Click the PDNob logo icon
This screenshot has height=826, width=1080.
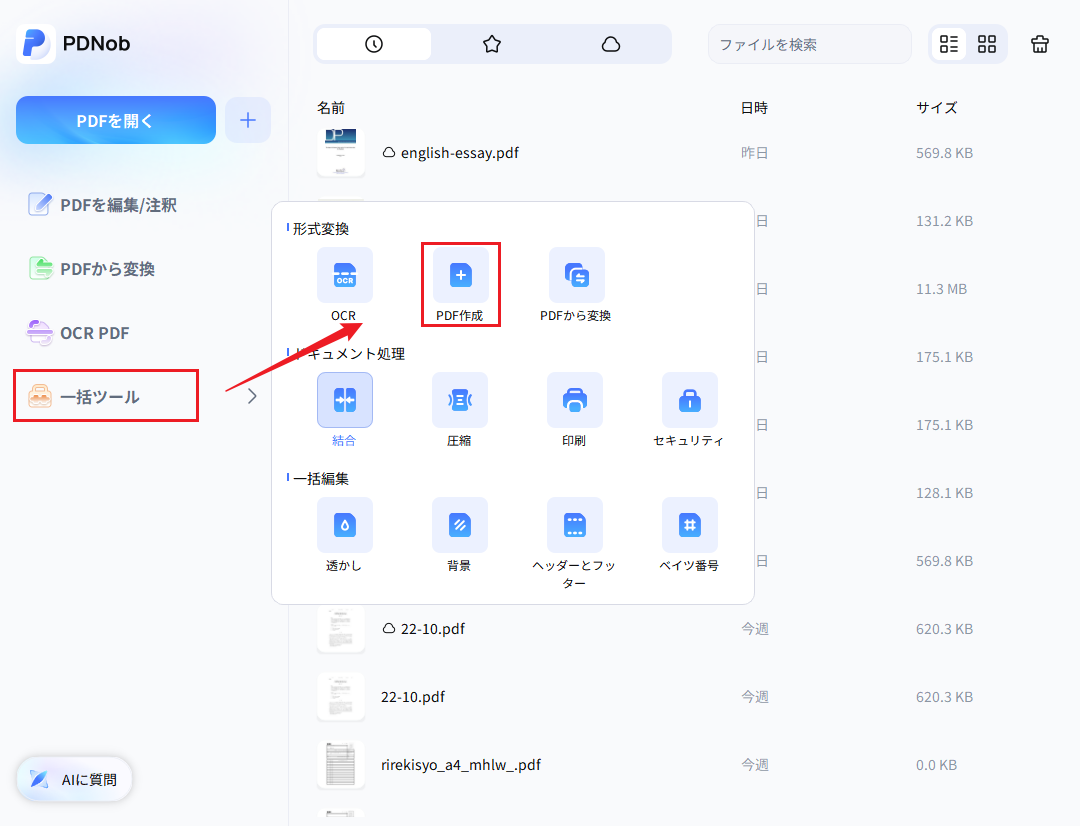(x=36, y=43)
